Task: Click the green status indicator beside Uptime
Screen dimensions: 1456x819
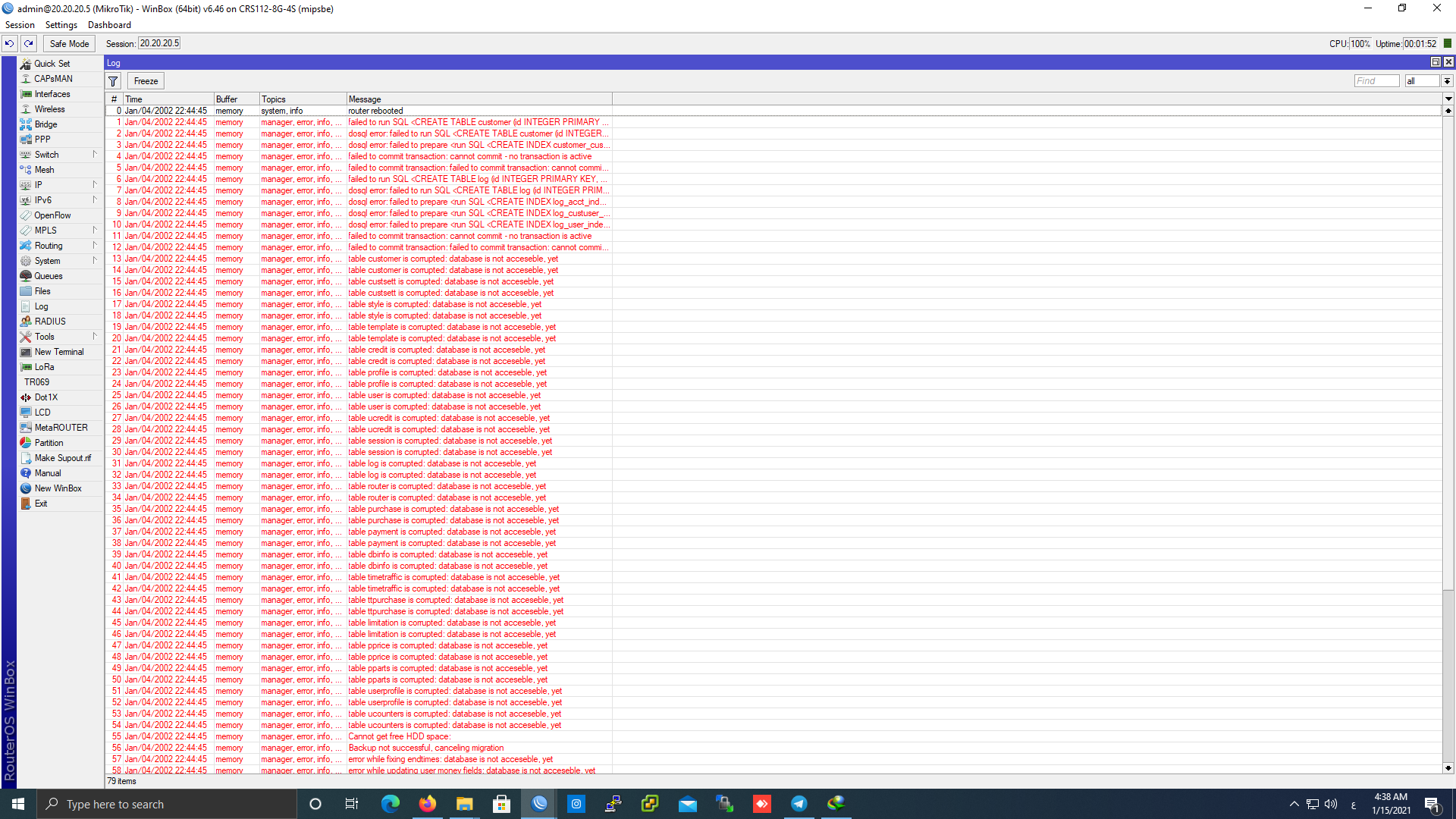Action: click(x=1447, y=44)
